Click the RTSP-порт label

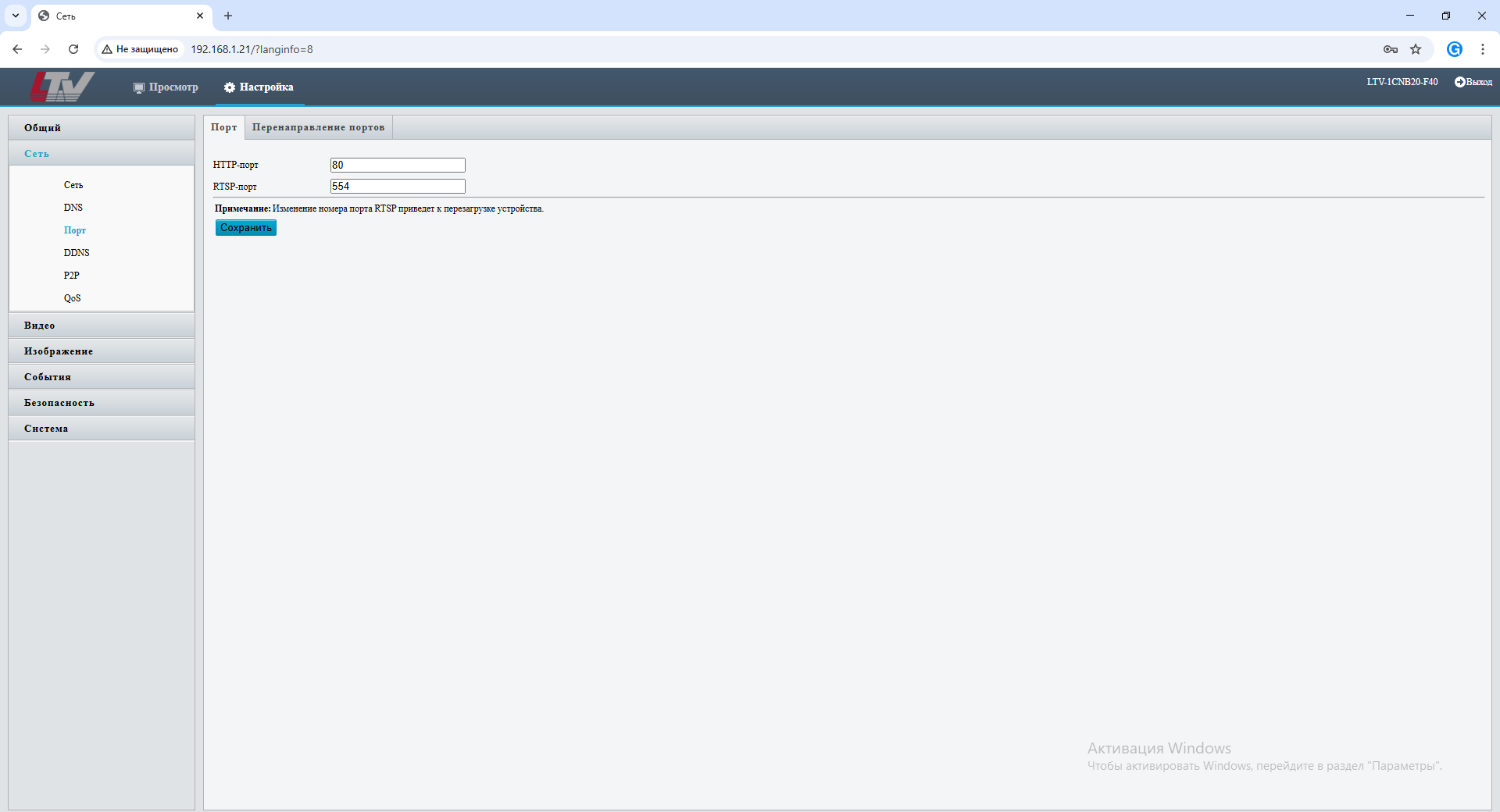[235, 187]
